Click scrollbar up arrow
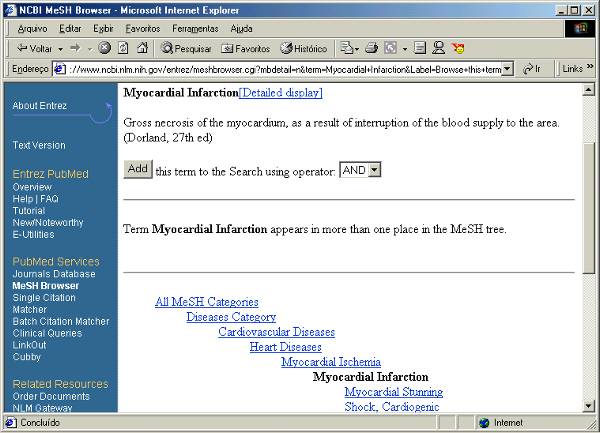The image size is (600, 433). pos(589,90)
